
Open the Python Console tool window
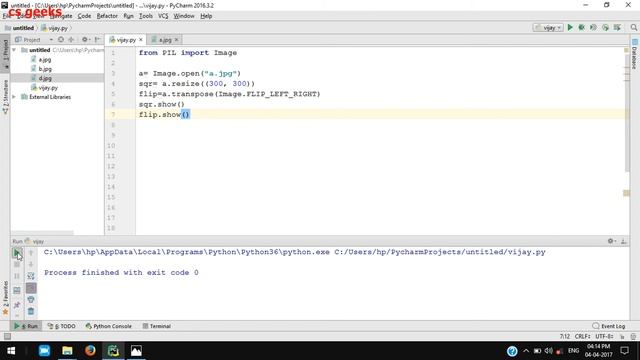click(x=109, y=326)
